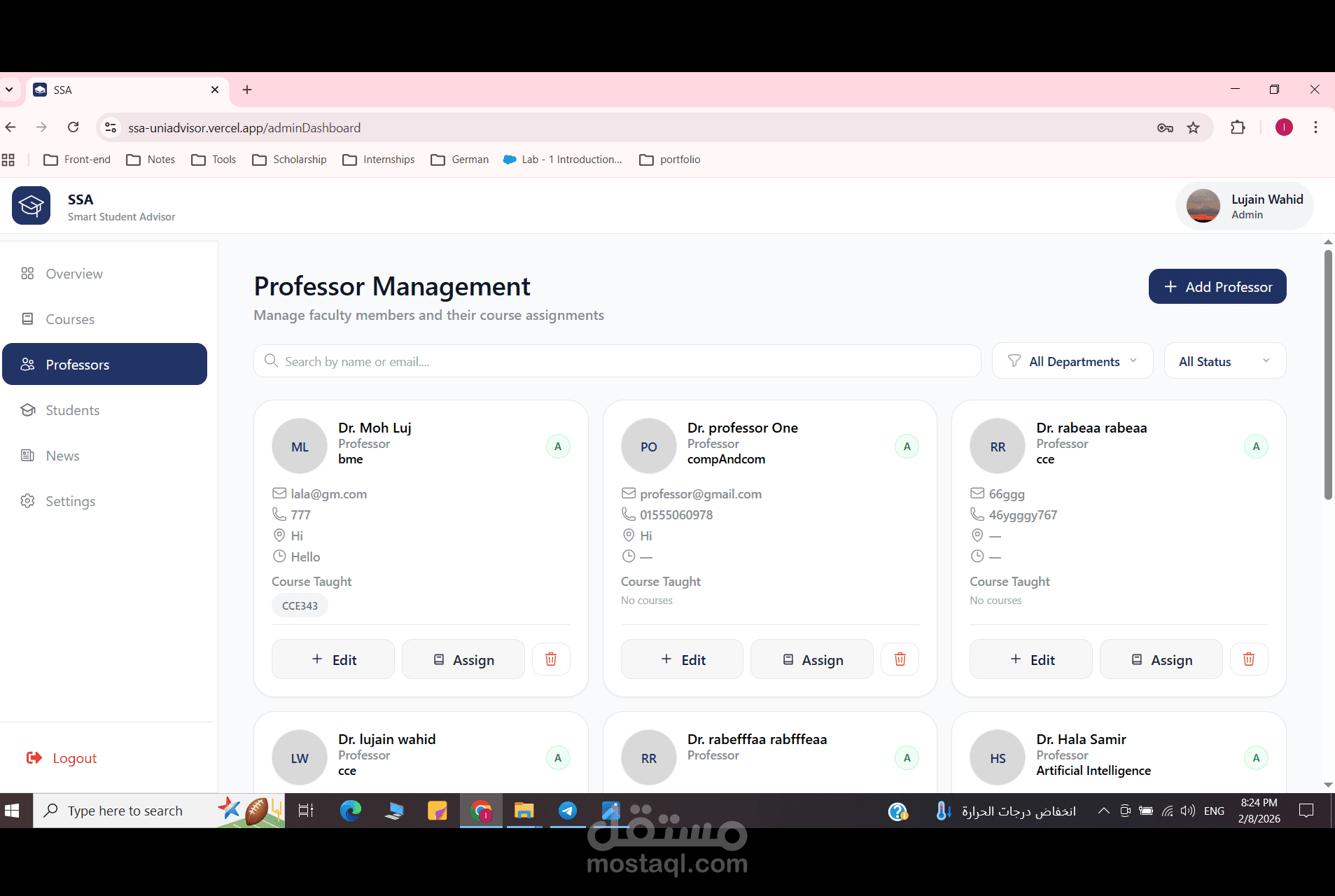The height and width of the screenshot is (896, 1335).
Task: Open the taskbar notification center icon
Action: pyautogui.click(x=1306, y=811)
